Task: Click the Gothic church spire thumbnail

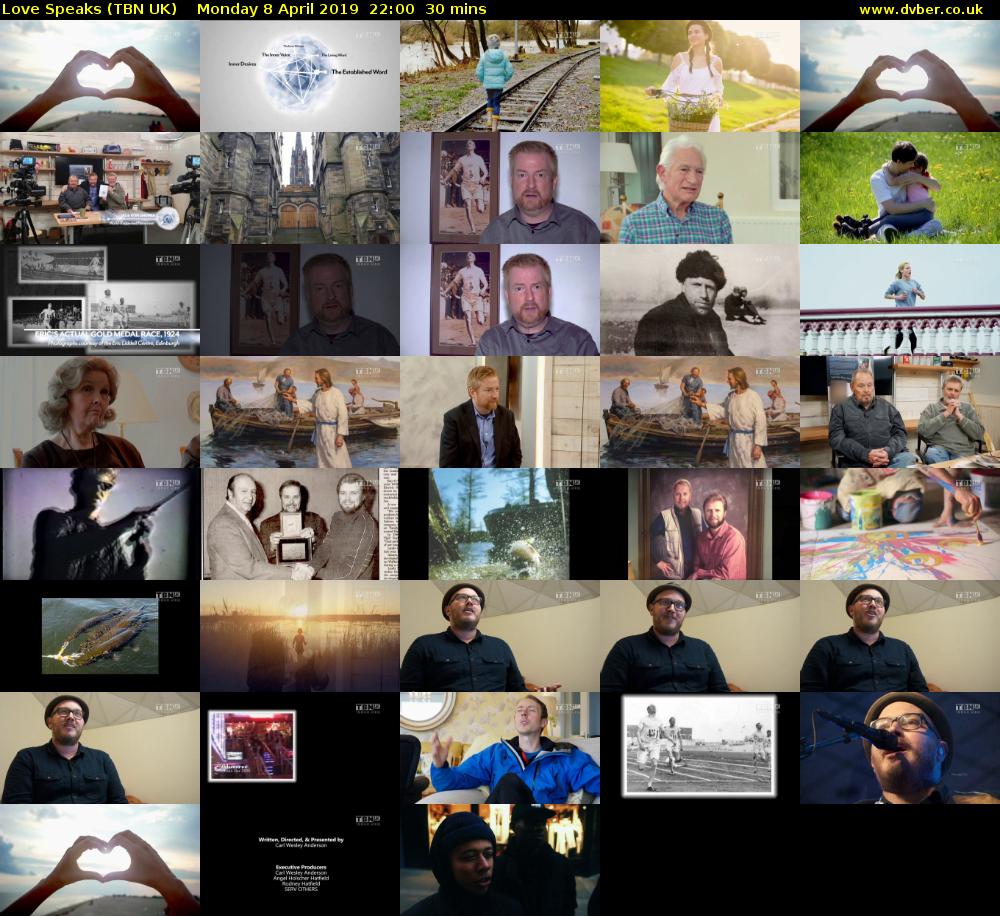Action: click(x=299, y=188)
